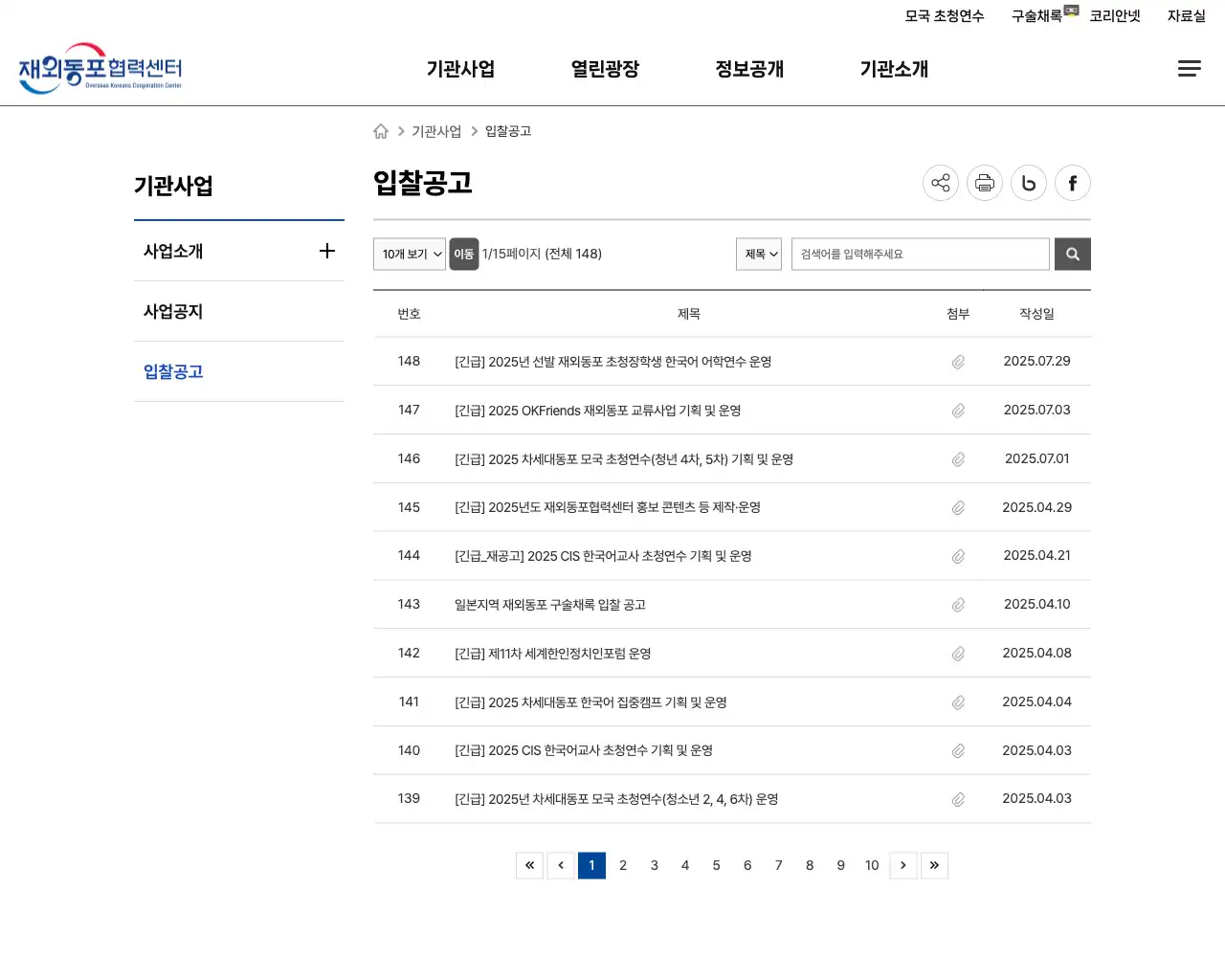Select 사업소개 in sidebar
Image resolution: width=1225 pixels, height=980 pixels.
173,251
